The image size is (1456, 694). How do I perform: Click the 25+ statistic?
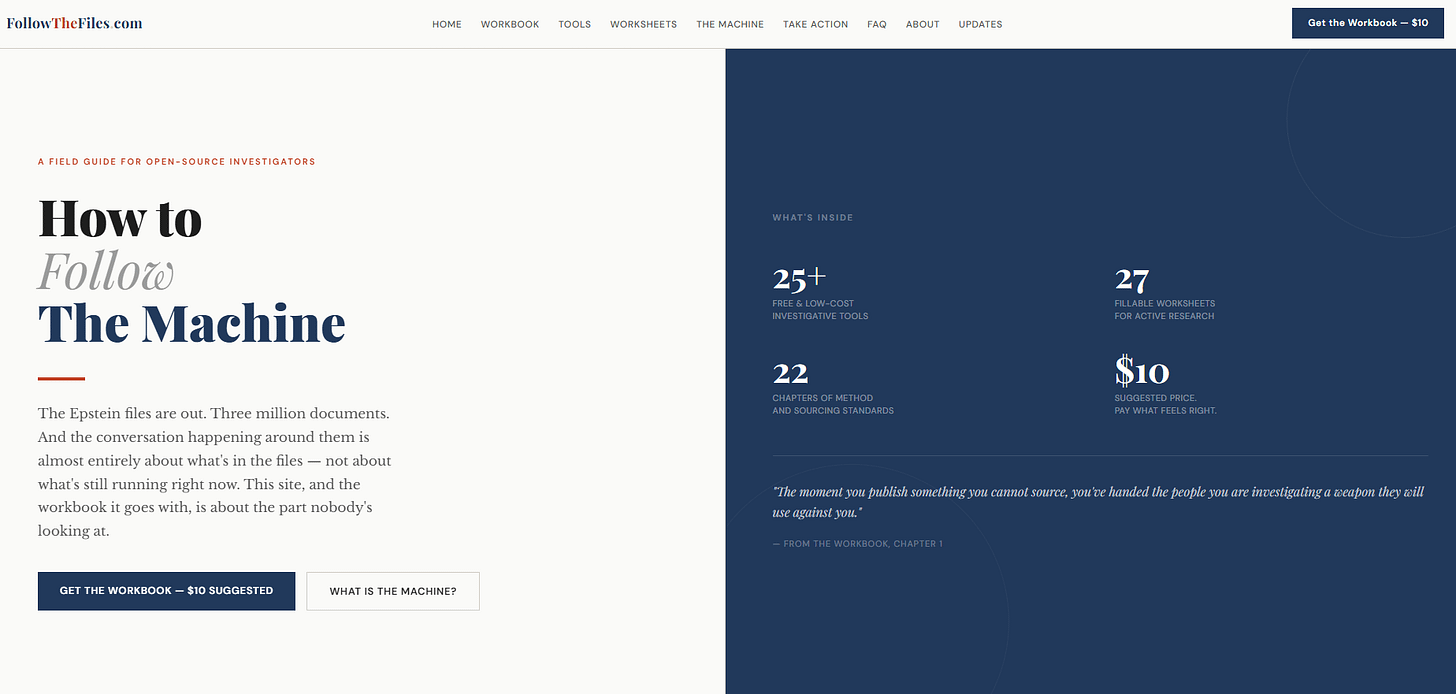tap(799, 278)
